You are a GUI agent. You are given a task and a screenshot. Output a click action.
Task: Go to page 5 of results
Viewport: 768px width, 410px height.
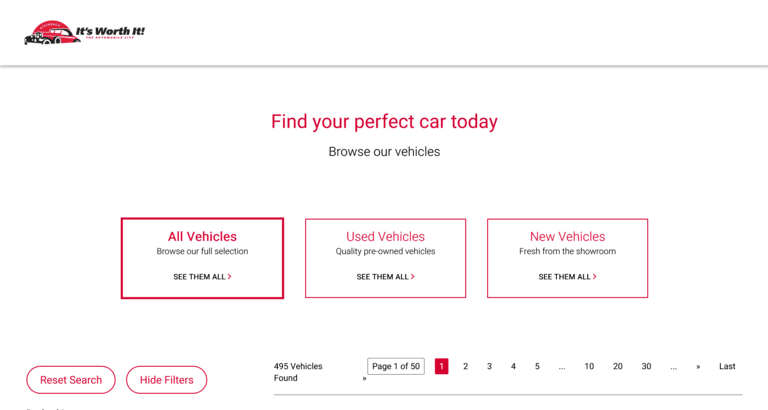pyautogui.click(x=537, y=366)
